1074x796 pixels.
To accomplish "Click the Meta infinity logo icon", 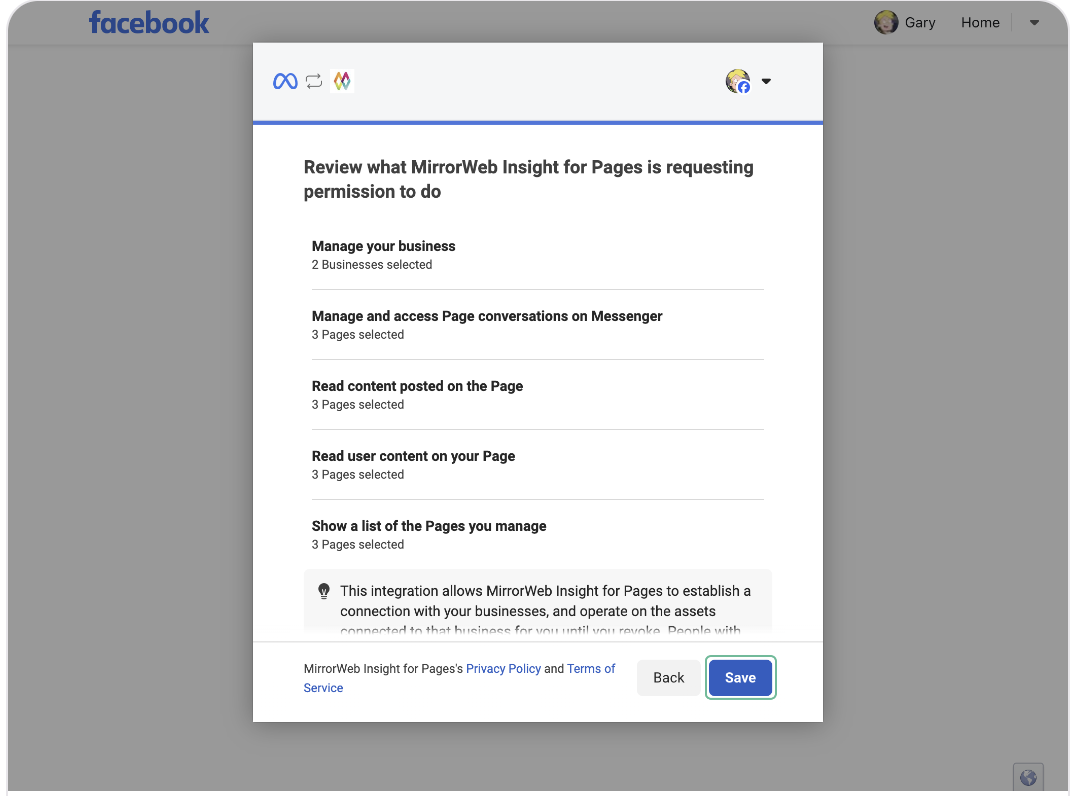I will [x=285, y=82].
